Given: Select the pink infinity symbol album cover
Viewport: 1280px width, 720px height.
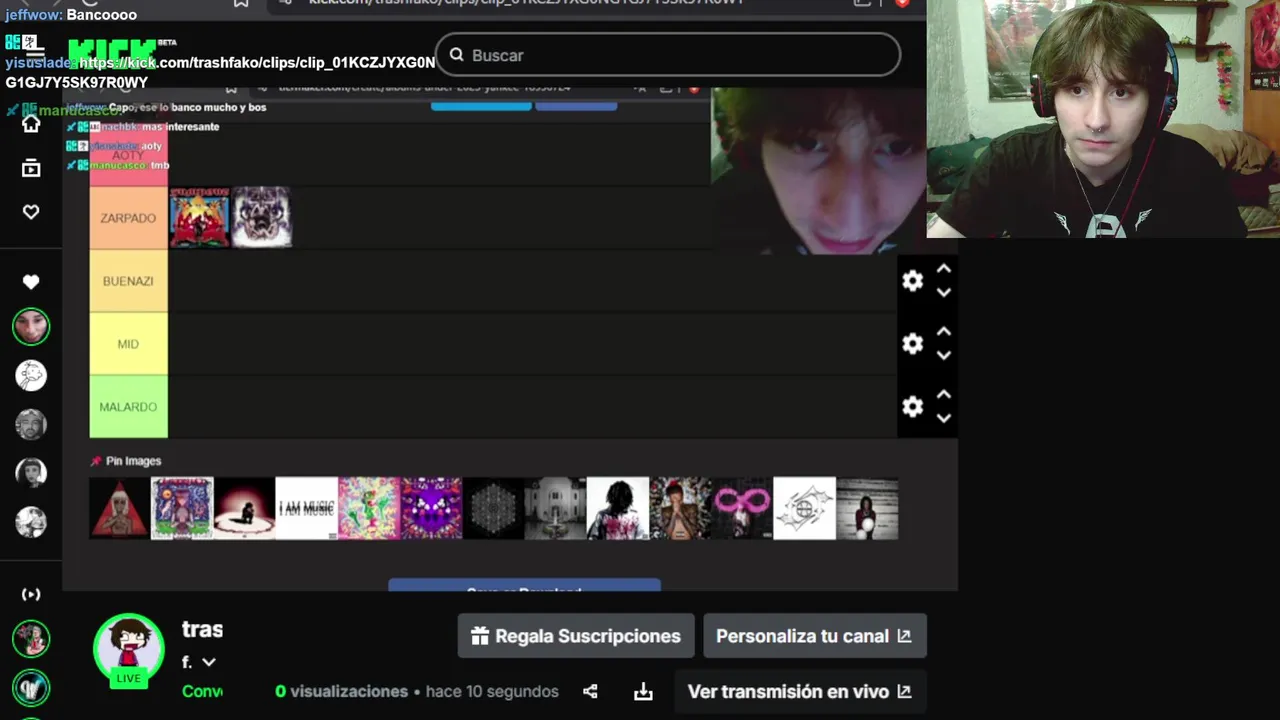Looking at the screenshot, I should click(x=742, y=509).
